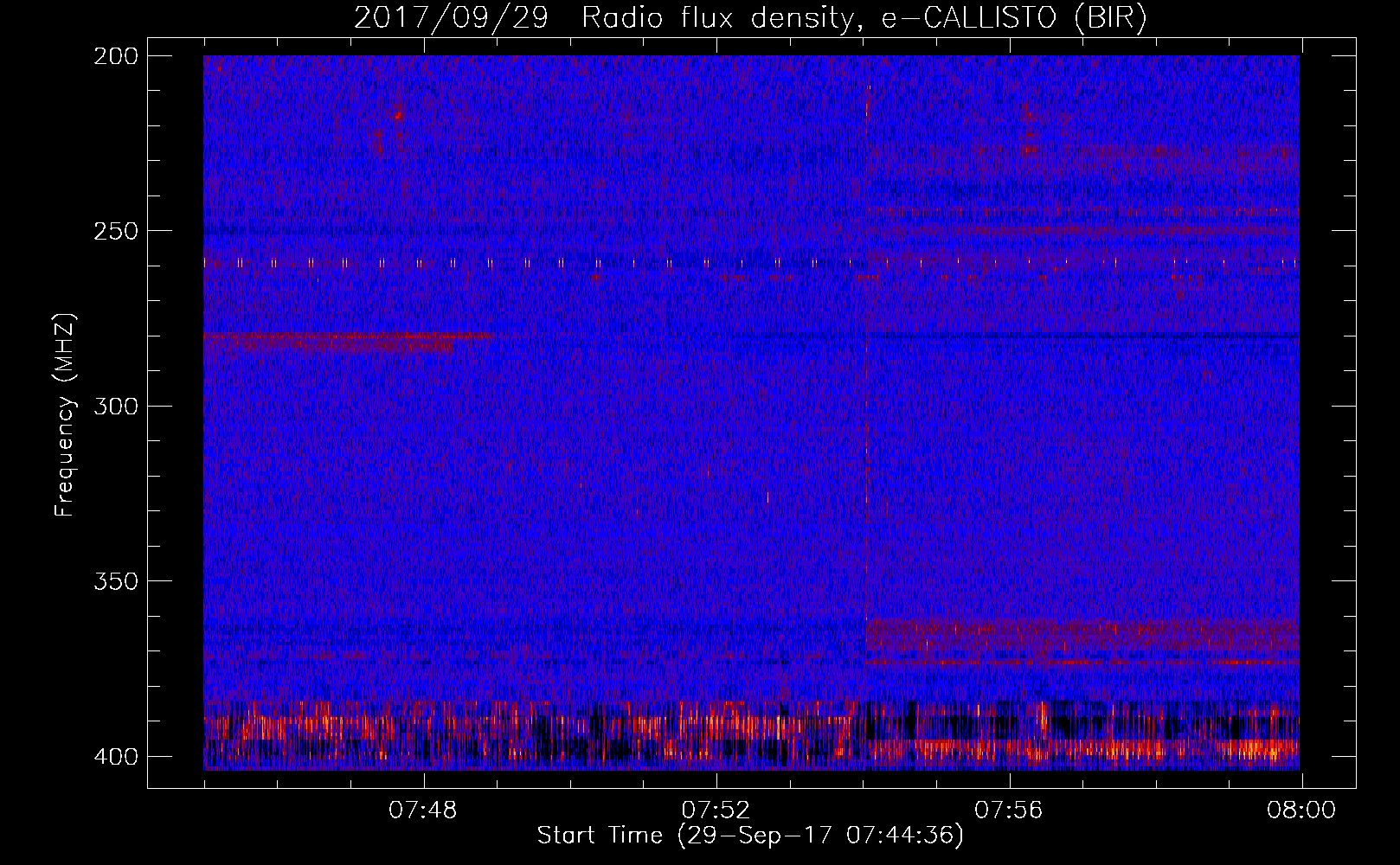
Task: Click the 'Start Time (29-Sep-17 07:44:36)' label
Action: [x=750, y=836]
